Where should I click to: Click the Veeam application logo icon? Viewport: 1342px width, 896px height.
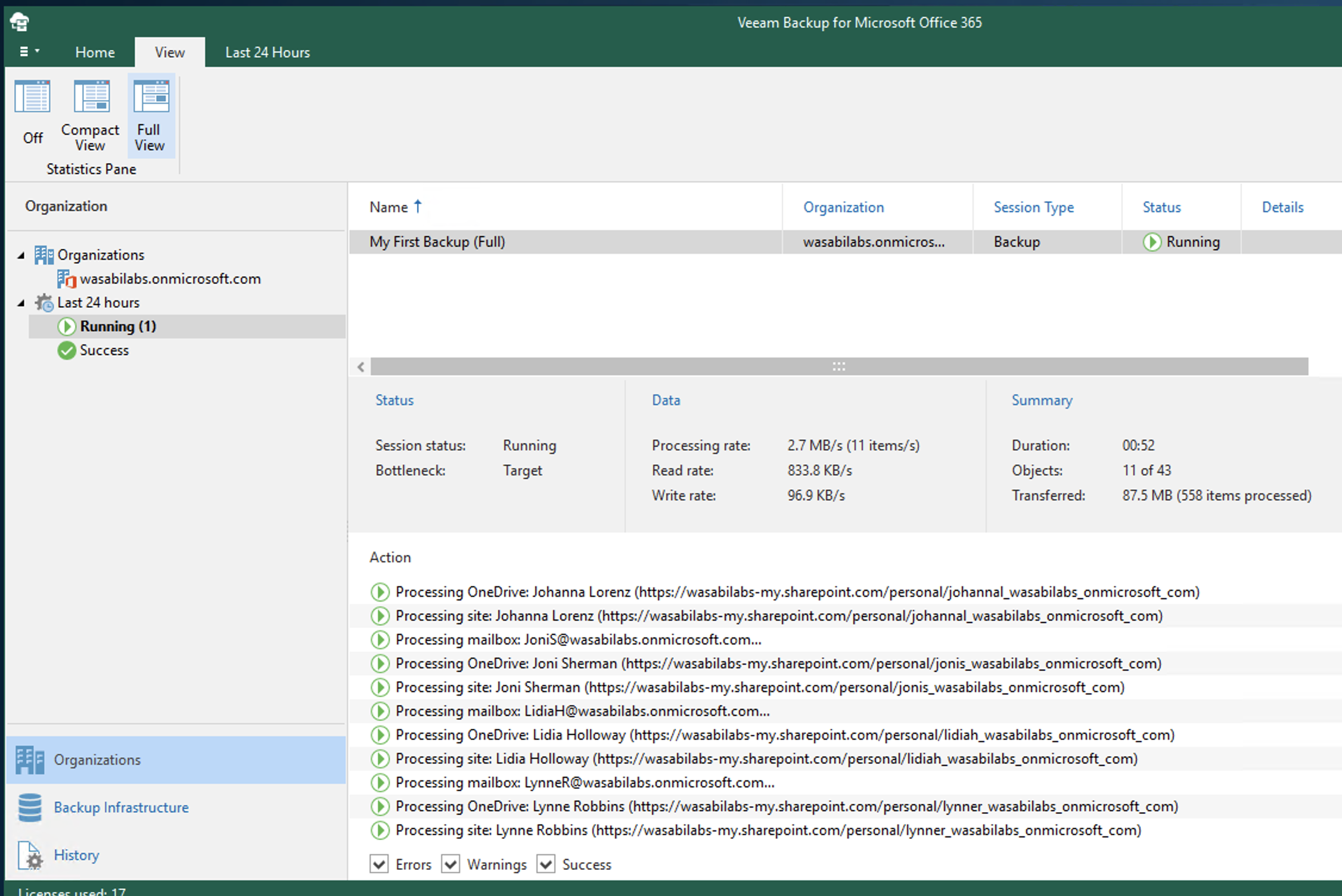[20, 22]
